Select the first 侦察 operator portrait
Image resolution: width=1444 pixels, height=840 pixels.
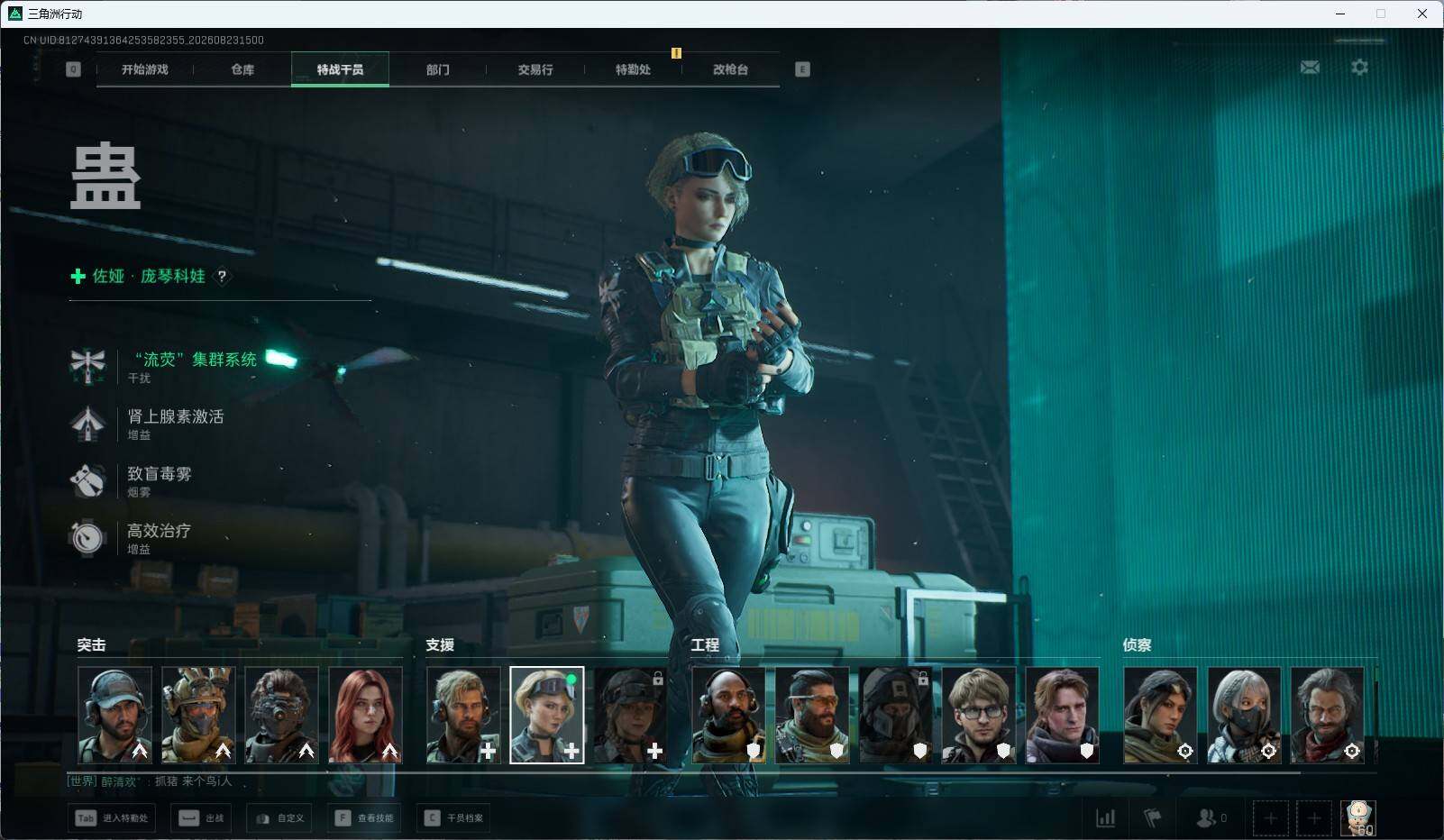(x=1160, y=715)
